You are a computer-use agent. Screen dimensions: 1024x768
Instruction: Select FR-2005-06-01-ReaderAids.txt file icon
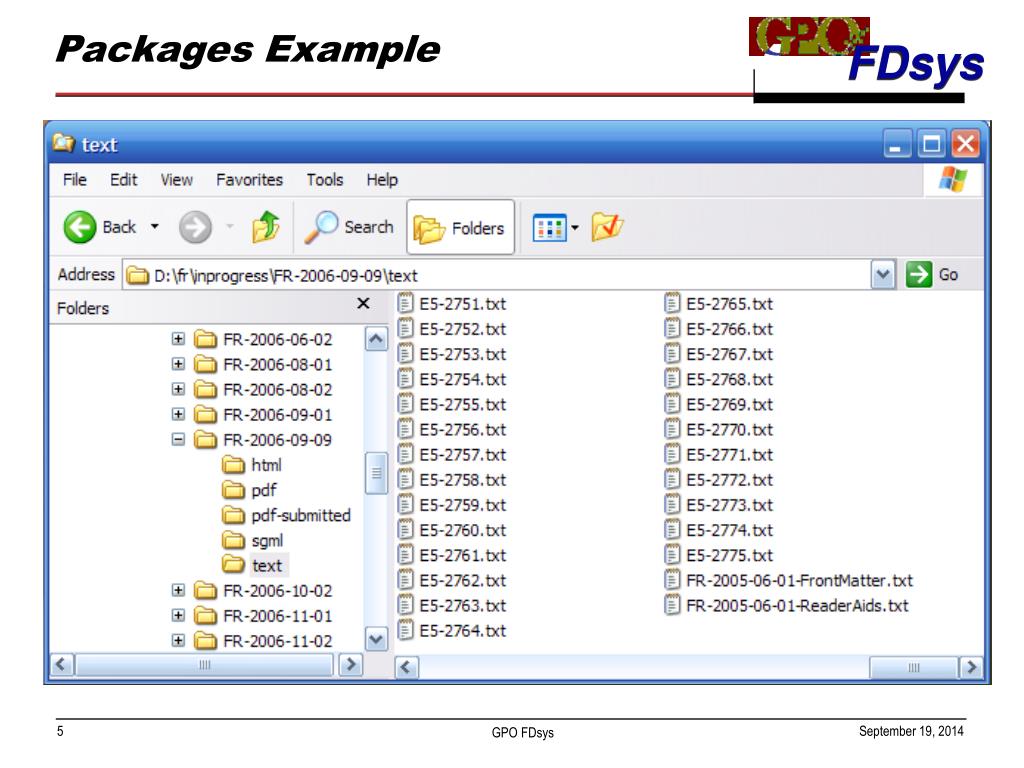click(672, 605)
